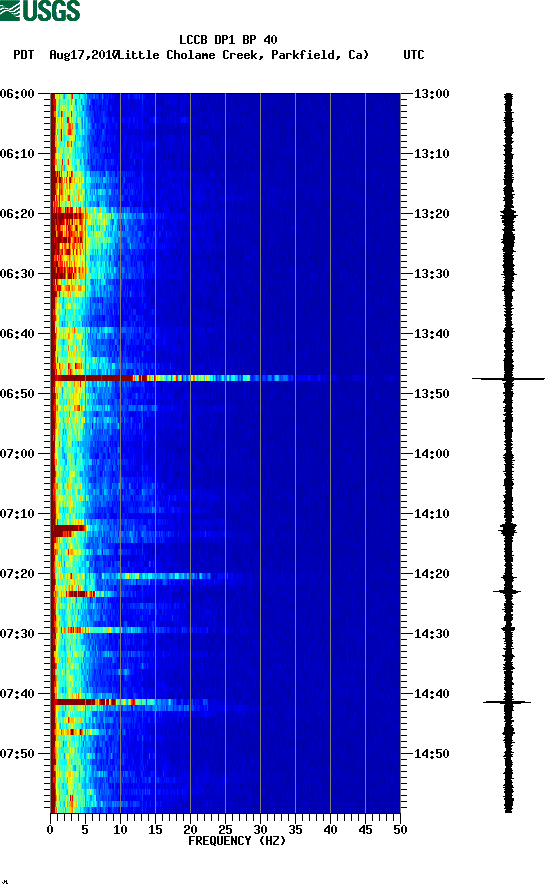
Task: Click the 06:40 PDT time label
Action: click(x=17, y=334)
